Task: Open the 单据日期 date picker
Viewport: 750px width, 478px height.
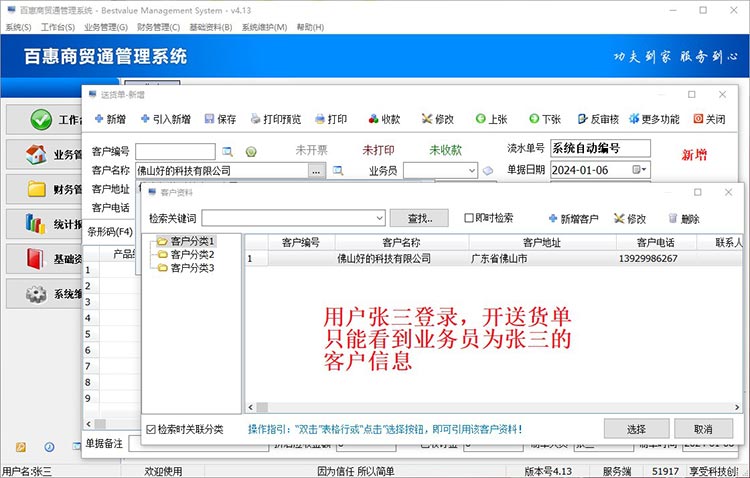Action: pyautogui.click(x=640, y=169)
